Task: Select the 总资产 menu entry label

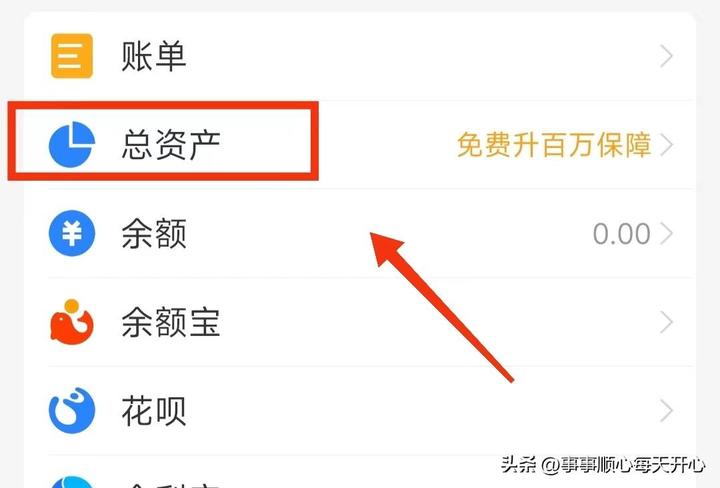Action: [171, 145]
